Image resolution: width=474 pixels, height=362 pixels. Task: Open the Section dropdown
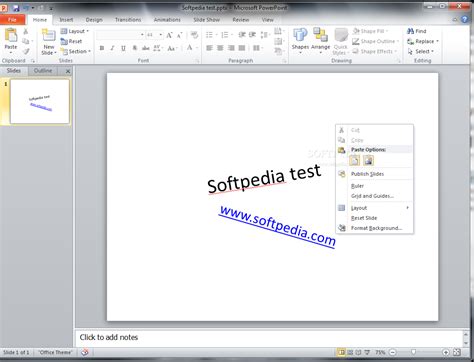coord(76,51)
